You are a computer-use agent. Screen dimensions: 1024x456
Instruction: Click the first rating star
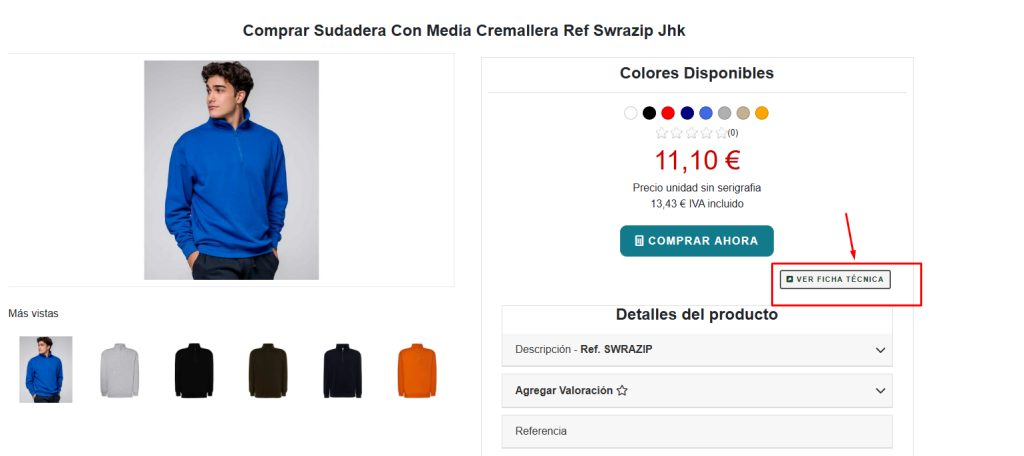click(662, 133)
